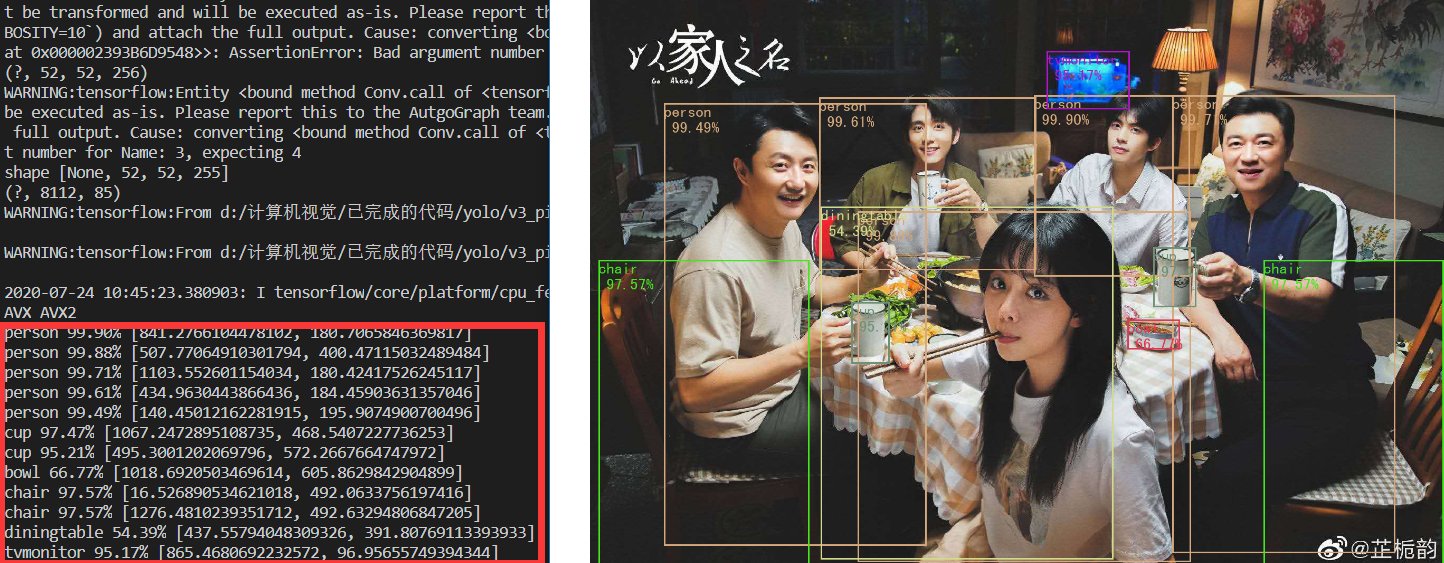Click "WARNING:tensorflow:Entity <bound method Conv.call" line
This screenshot has height=563, width=1444.
point(277,93)
